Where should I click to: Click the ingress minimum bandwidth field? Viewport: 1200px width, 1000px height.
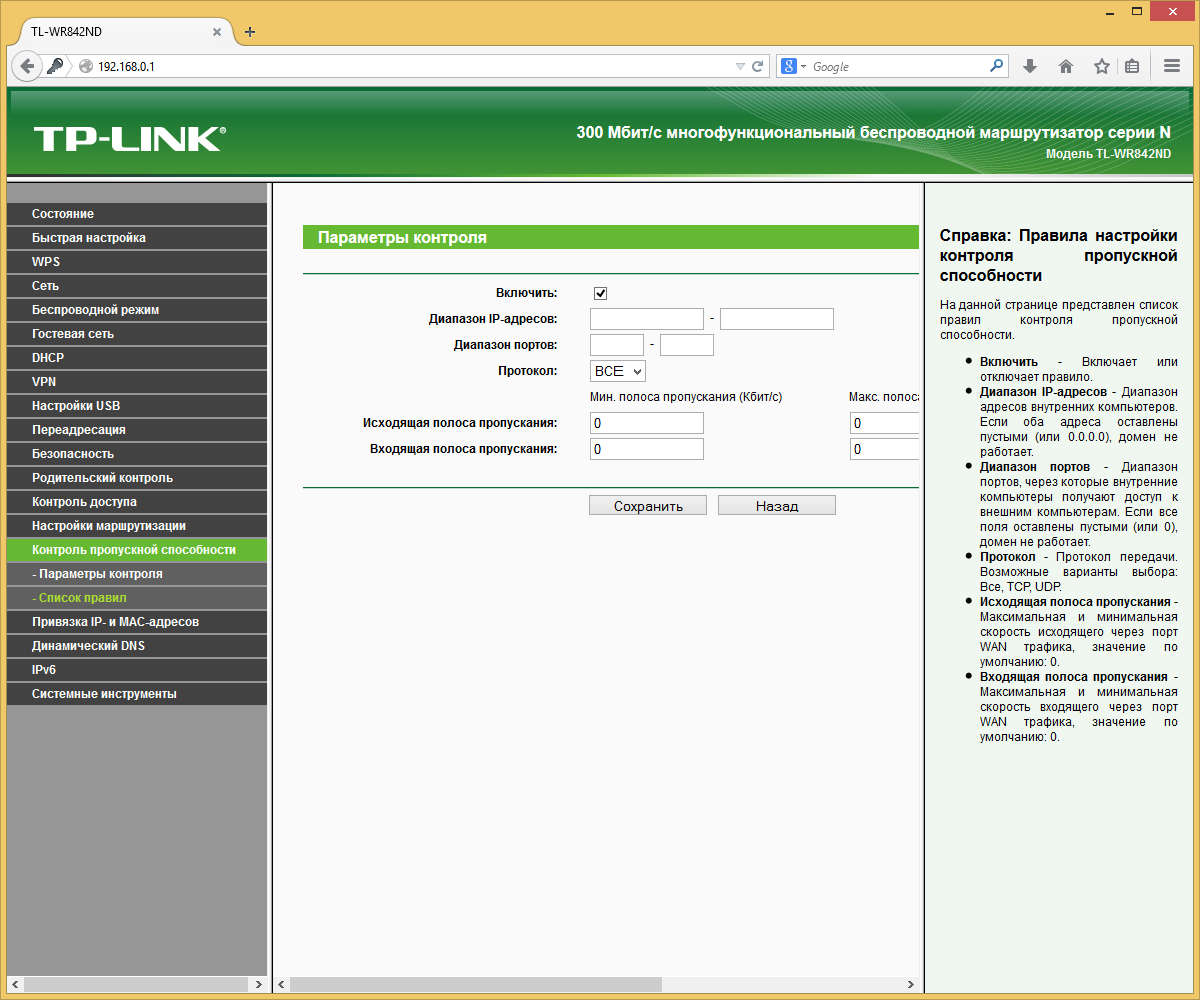coord(647,449)
